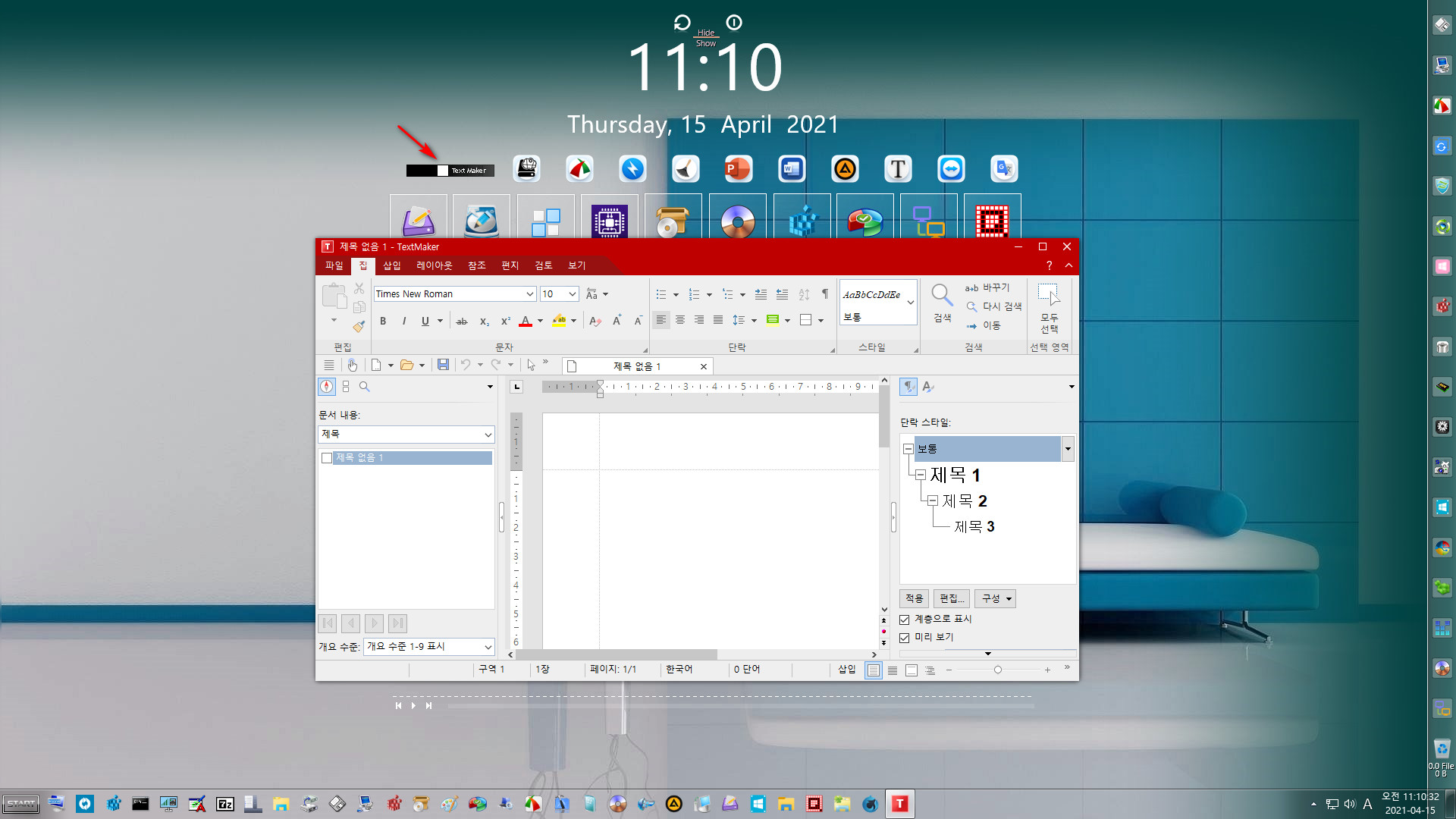Click Select All in selection group

(x=1050, y=309)
